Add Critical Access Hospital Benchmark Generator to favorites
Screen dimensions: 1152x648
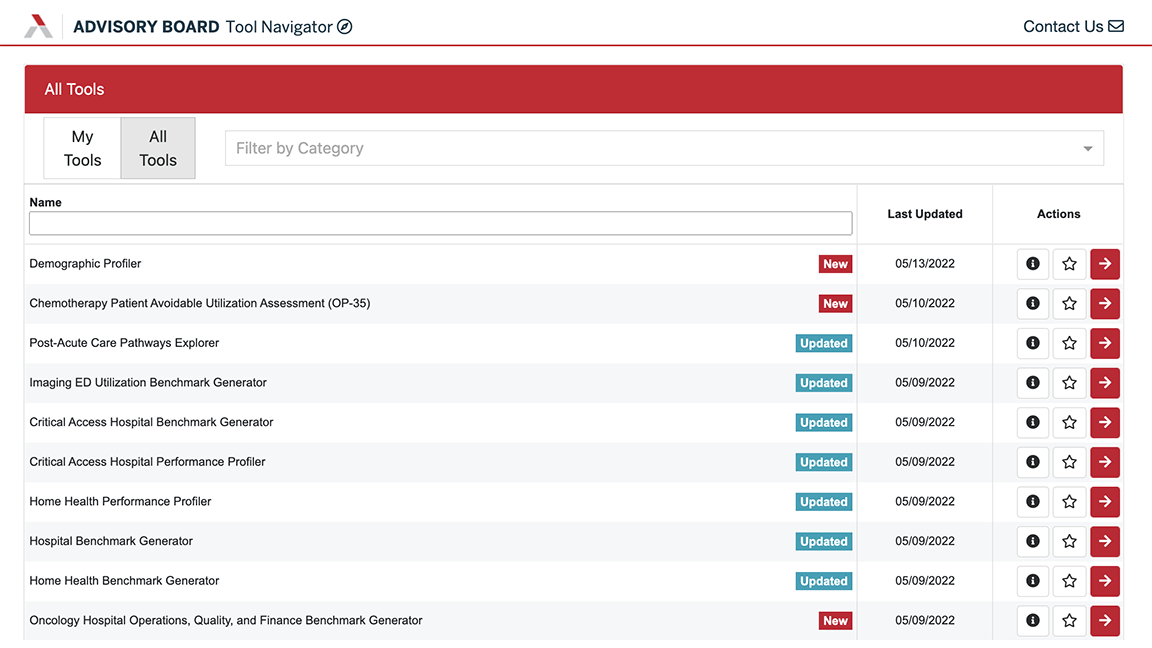click(x=1069, y=422)
